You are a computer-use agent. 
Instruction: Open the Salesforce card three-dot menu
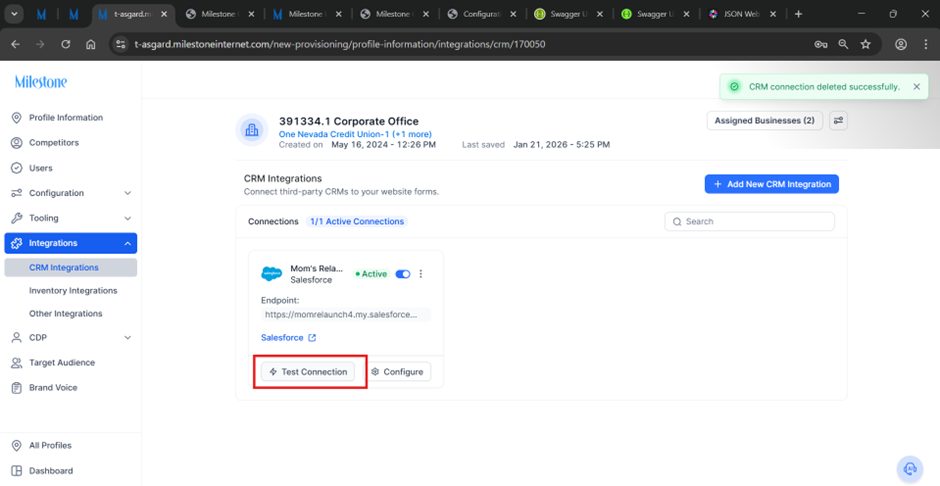(421, 274)
